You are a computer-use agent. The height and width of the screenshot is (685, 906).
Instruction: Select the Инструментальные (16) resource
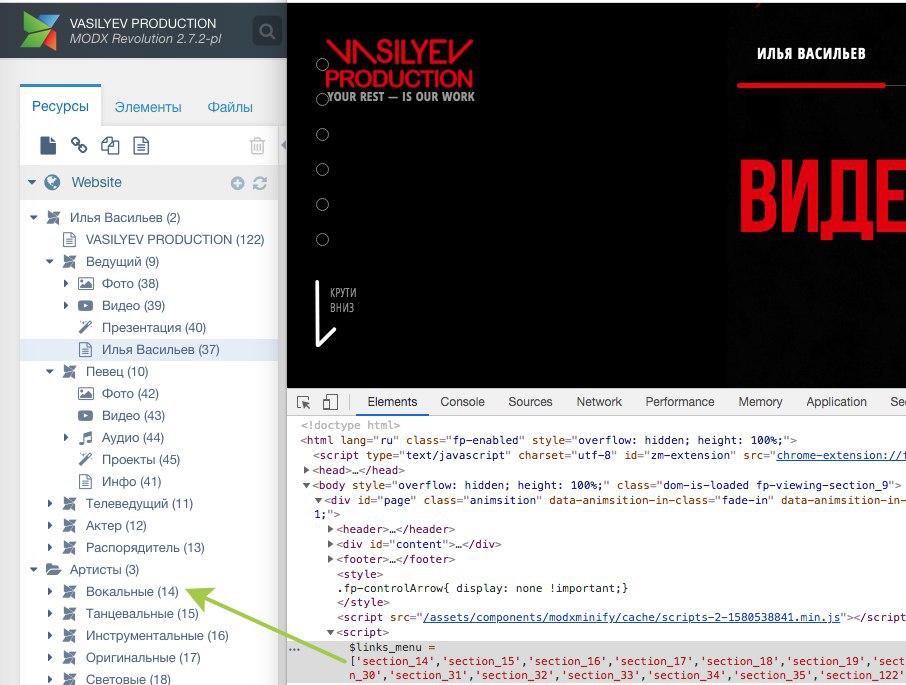click(157, 636)
